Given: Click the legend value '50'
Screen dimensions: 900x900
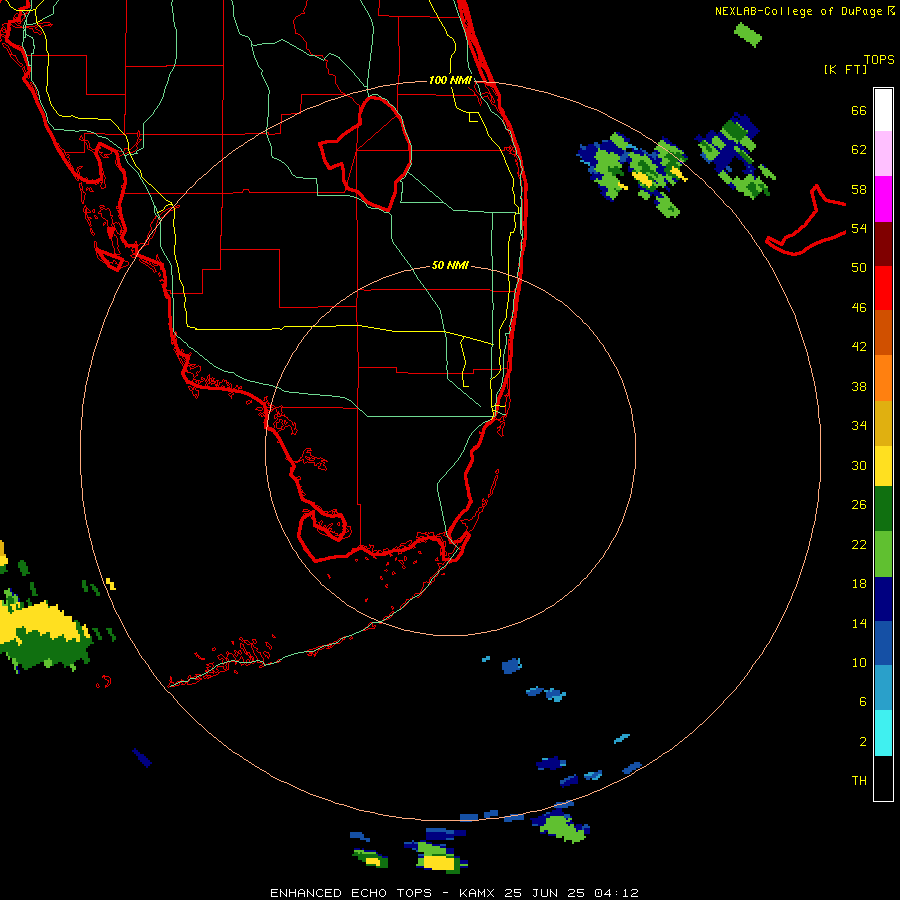Looking at the screenshot, I should (x=859, y=267).
